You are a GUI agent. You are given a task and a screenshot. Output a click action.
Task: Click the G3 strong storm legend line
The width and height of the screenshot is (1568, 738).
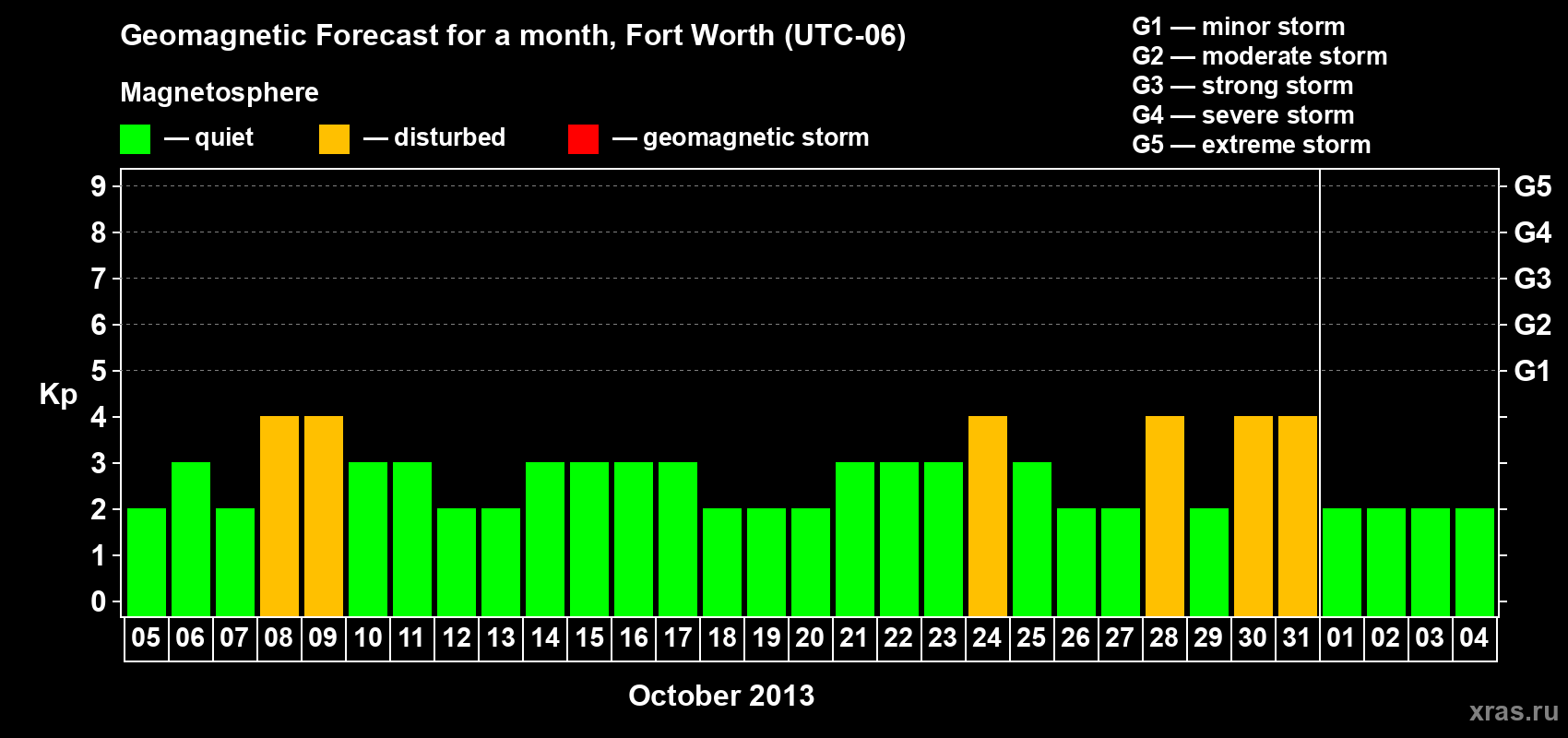(1242, 86)
